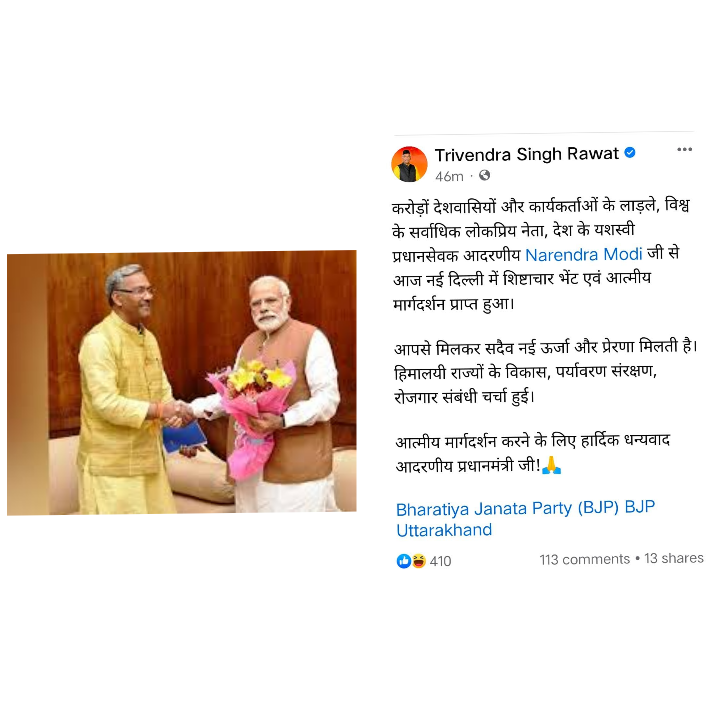The width and height of the screenshot is (720, 720).
Task: Click the man in yellow kurta in photo
Action: [126, 390]
